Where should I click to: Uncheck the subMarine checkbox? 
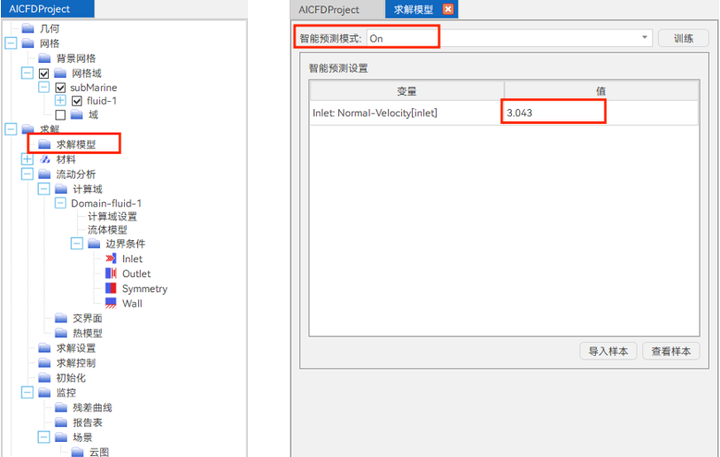click(x=61, y=87)
